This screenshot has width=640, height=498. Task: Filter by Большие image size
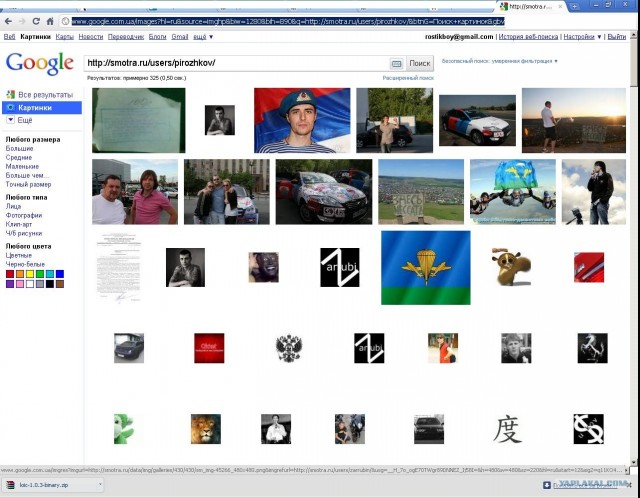coord(20,149)
